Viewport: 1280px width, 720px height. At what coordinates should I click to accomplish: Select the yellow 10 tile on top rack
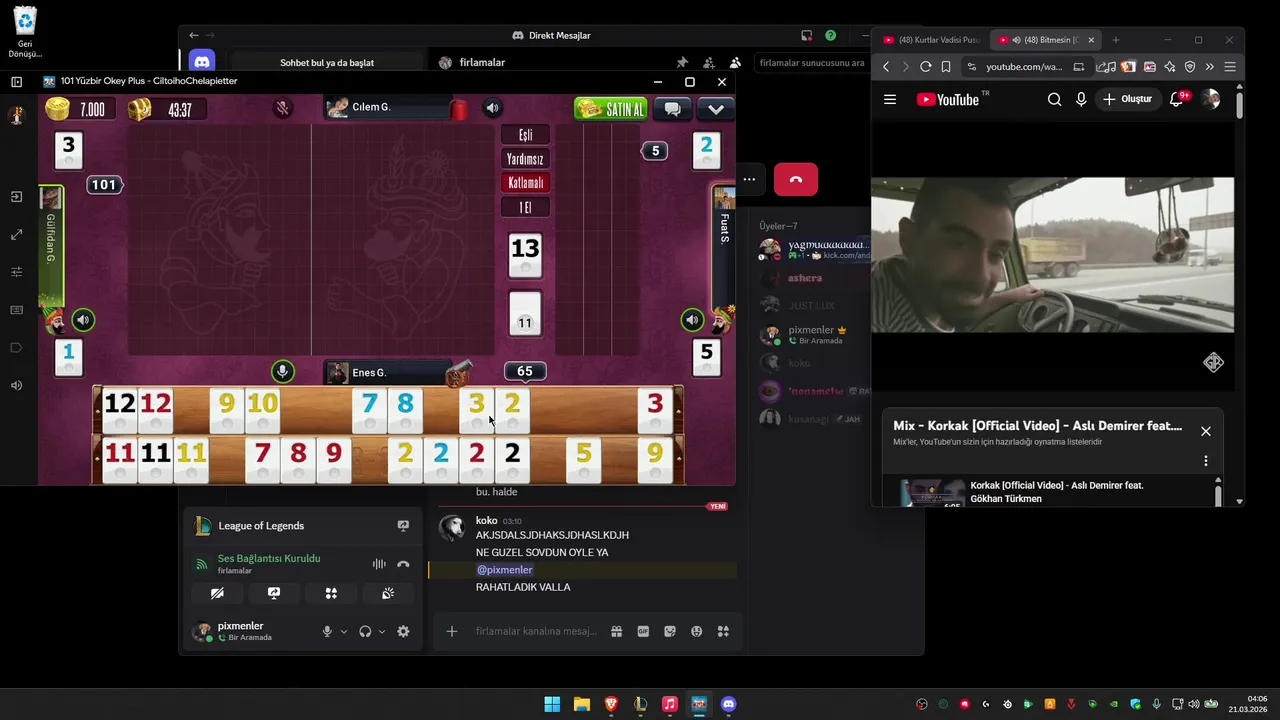[262, 410]
